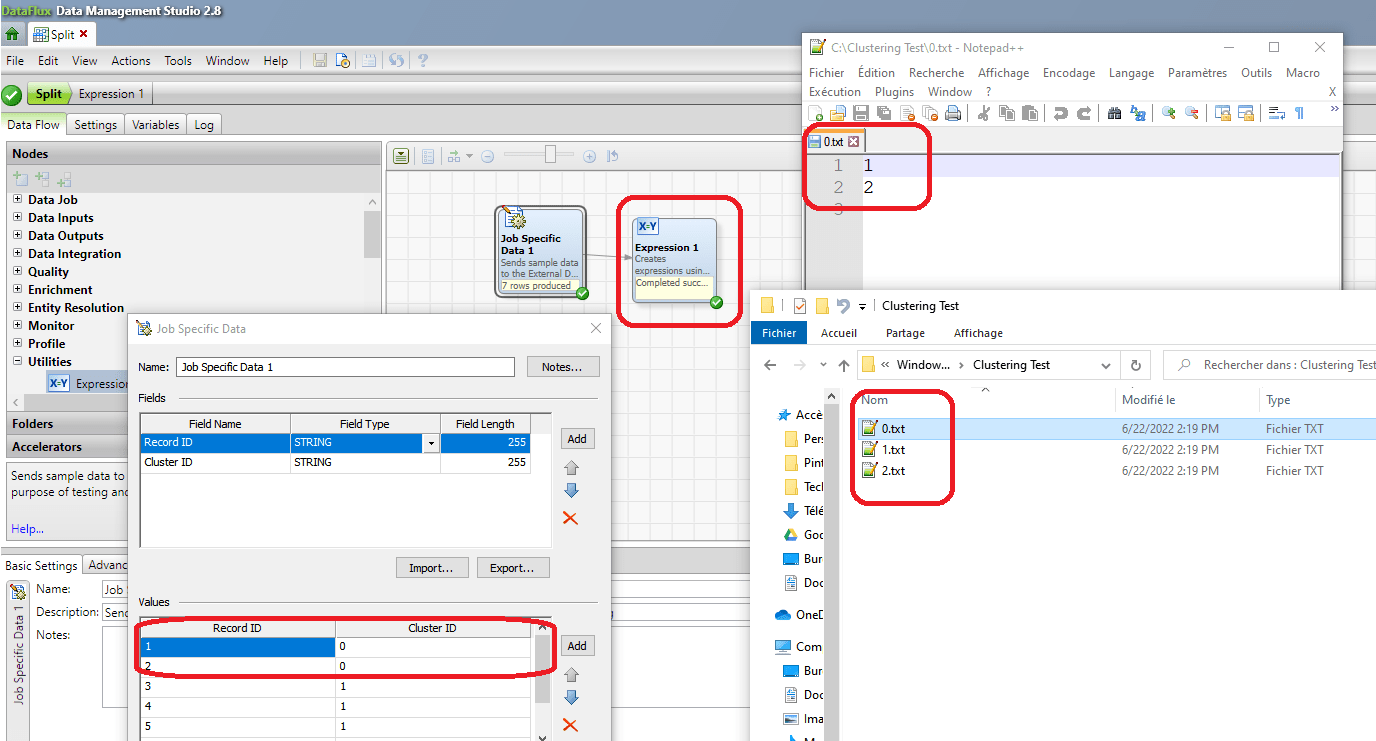The width and height of the screenshot is (1376, 741).
Task: Click the Cut scissors icon in Notepad++
Action: [984, 113]
